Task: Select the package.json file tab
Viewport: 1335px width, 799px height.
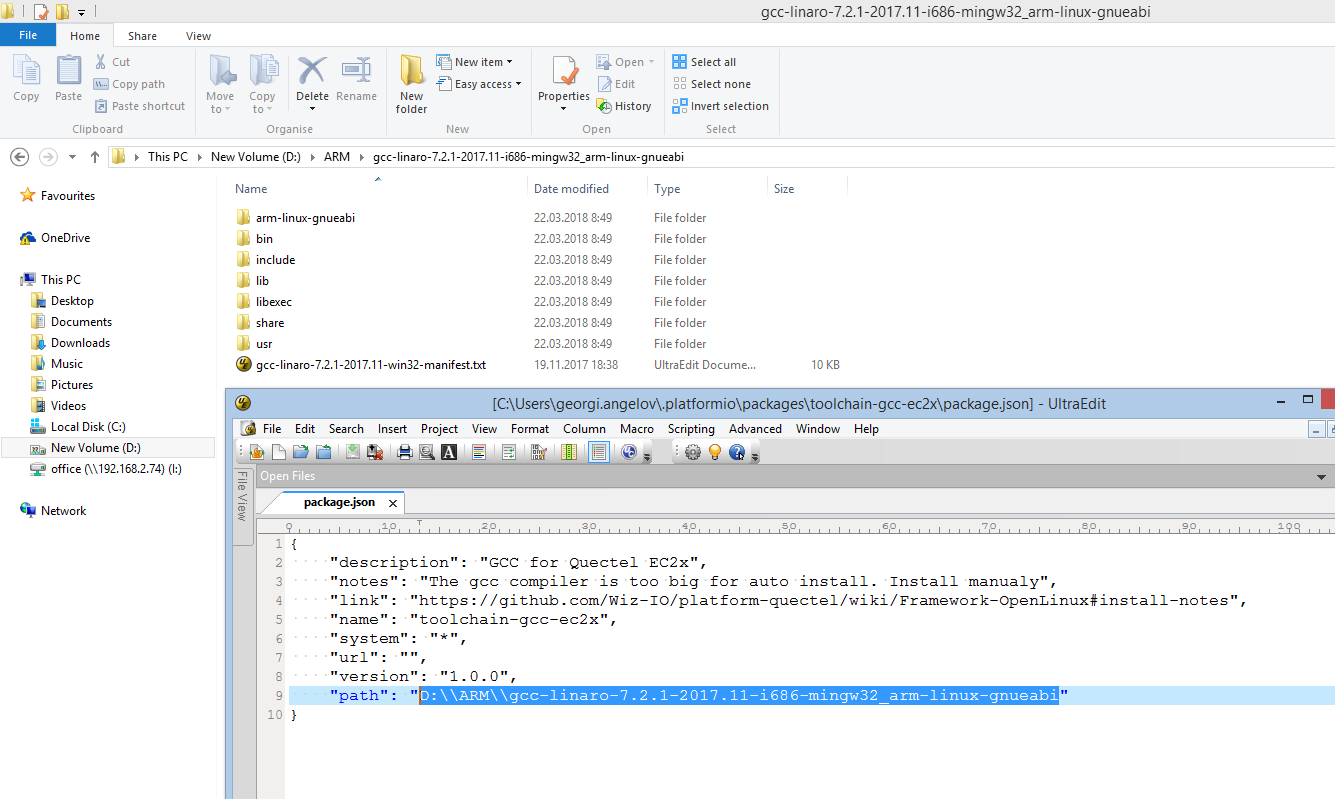Action: [x=340, y=502]
